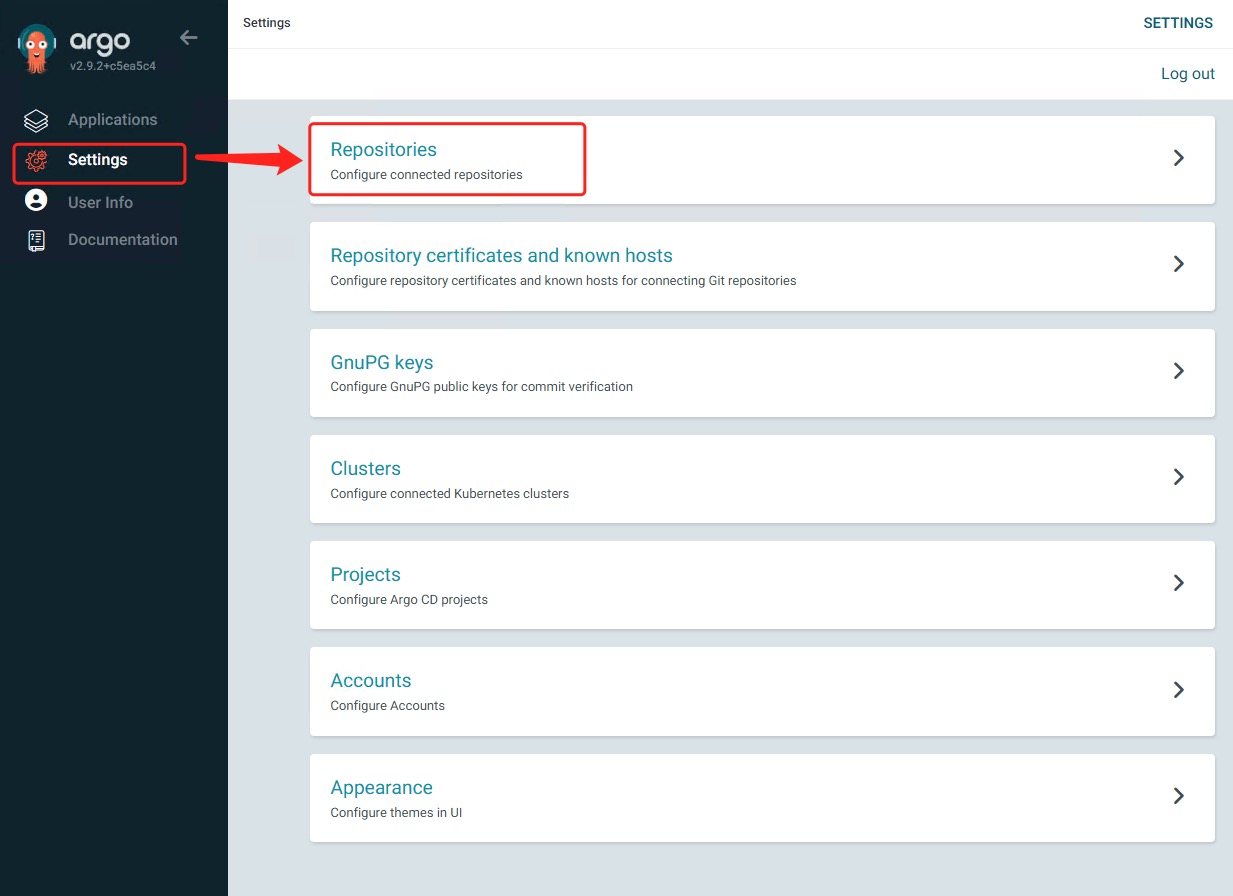This screenshot has height=896, width=1233.
Task: Expand the Repositories row chevron
Action: click(x=1178, y=158)
